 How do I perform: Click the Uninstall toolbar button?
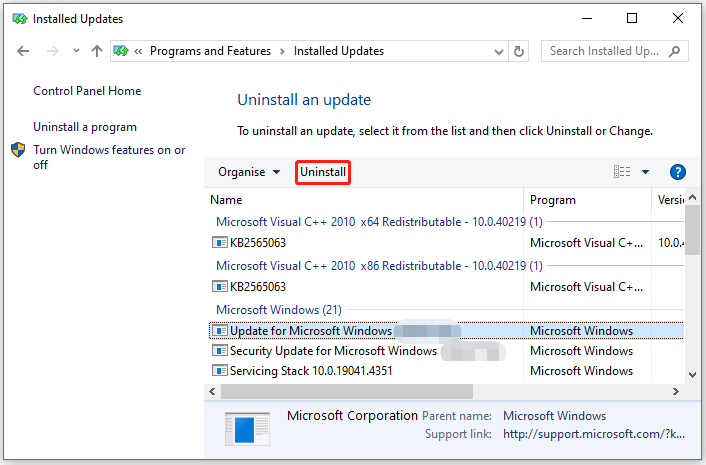(x=323, y=172)
